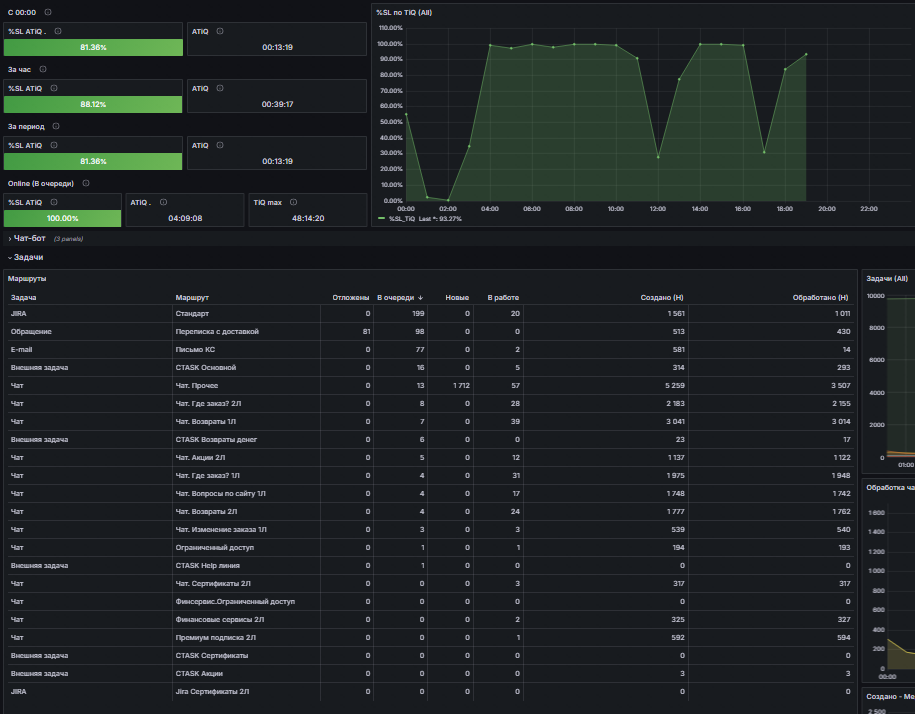This screenshot has height=714, width=915.
Task: Click info icon beside TIQ max panel title
Action: click(x=294, y=202)
